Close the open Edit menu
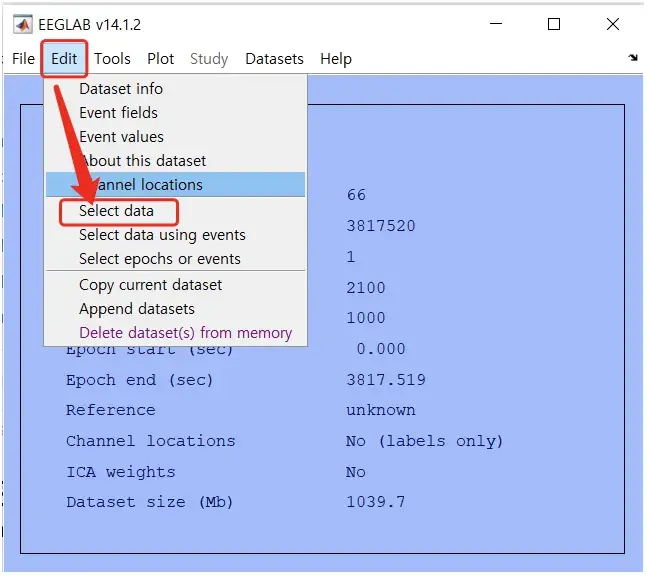Viewport: 647px width, 578px height. point(64,59)
